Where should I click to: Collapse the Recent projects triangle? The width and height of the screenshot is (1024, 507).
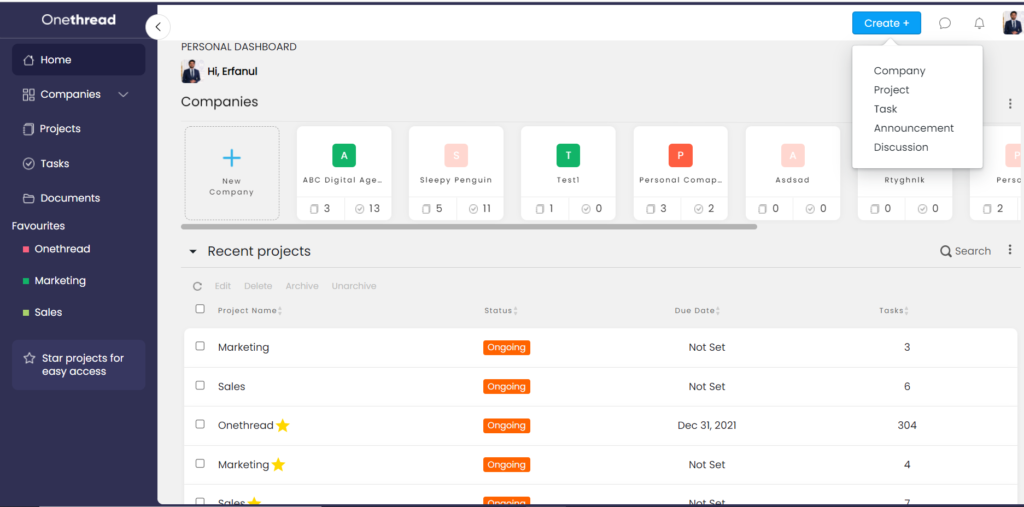tap(193, 252)
